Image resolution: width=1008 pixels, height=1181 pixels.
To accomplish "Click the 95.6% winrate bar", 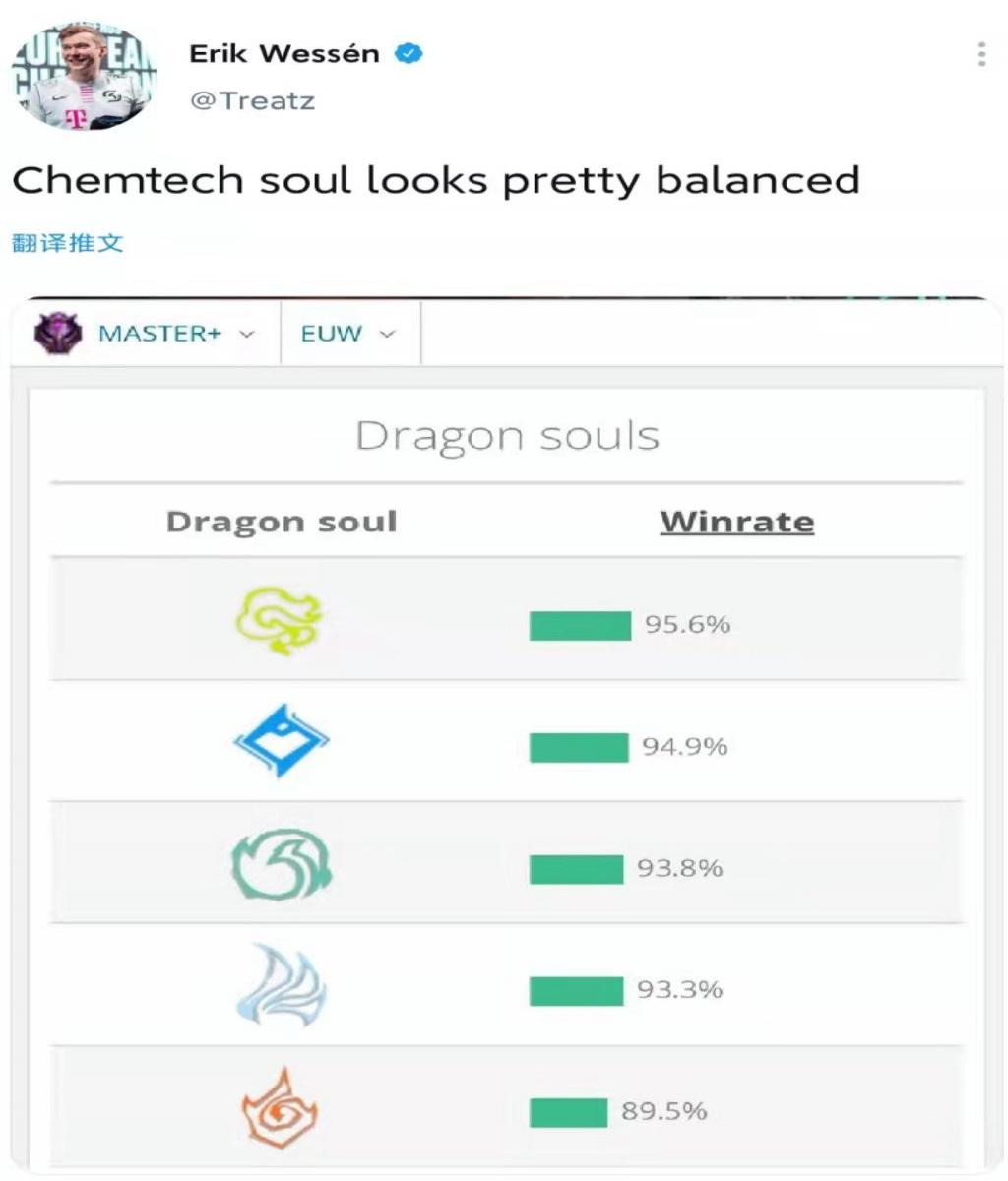I will [x=580, y=626].
